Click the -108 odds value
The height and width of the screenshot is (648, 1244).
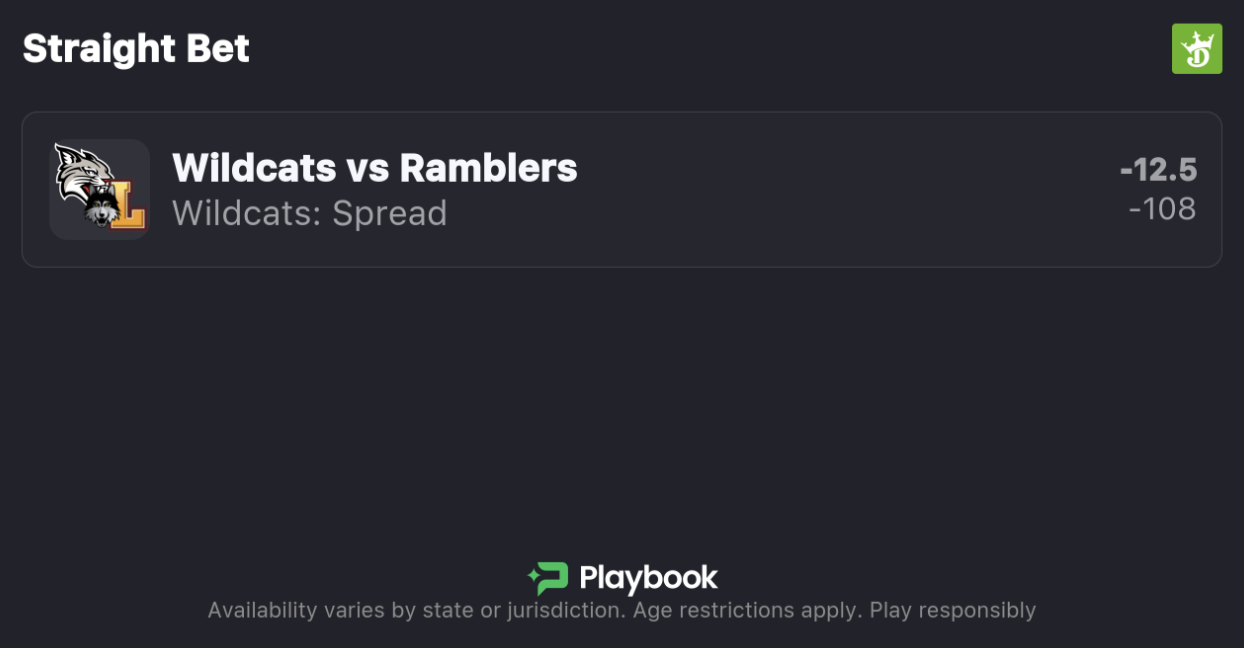point(1162,209)
